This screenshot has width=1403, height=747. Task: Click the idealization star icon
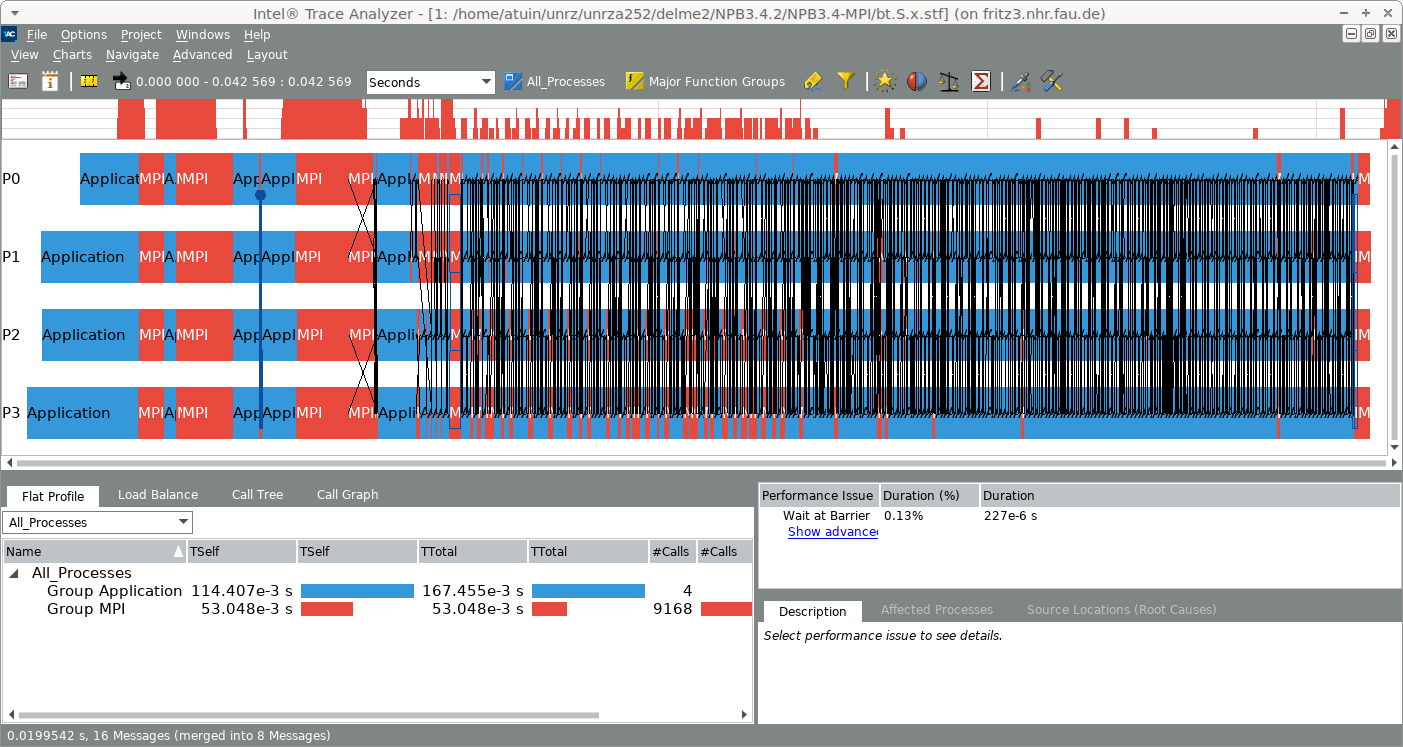(884, 81)
